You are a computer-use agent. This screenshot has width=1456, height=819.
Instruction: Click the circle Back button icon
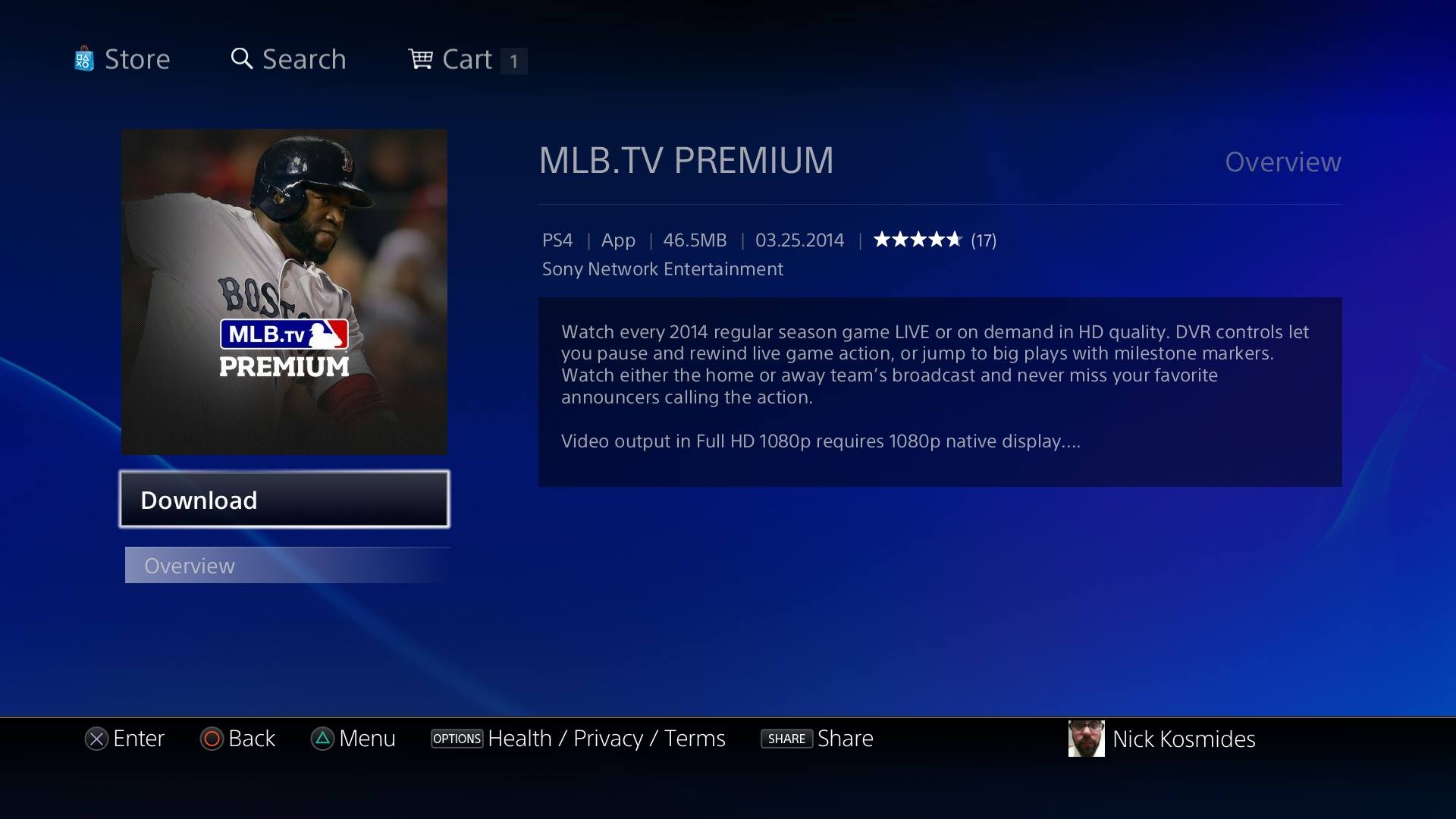tap(212, 739)
